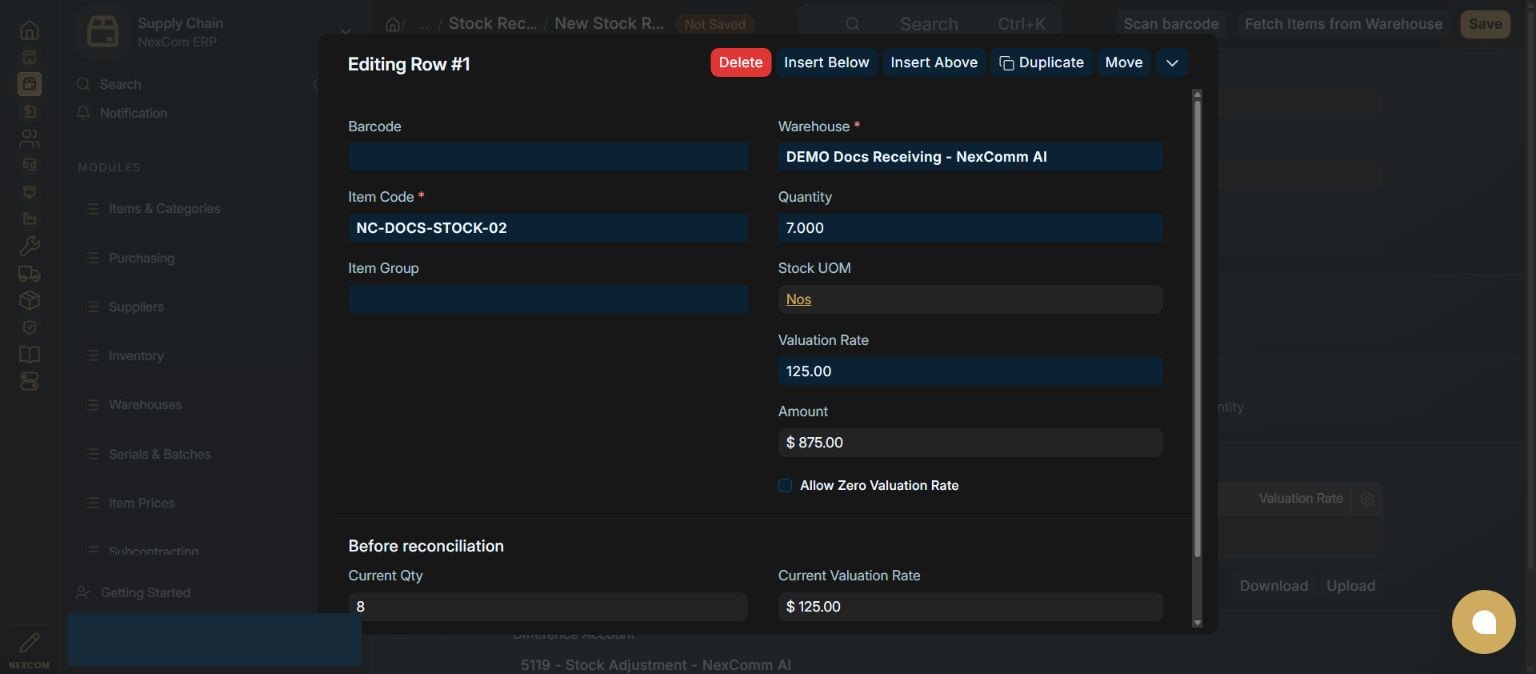Open Purchasing module
Viewport: 1536px width, 674px height.
(x=141, y=258)
